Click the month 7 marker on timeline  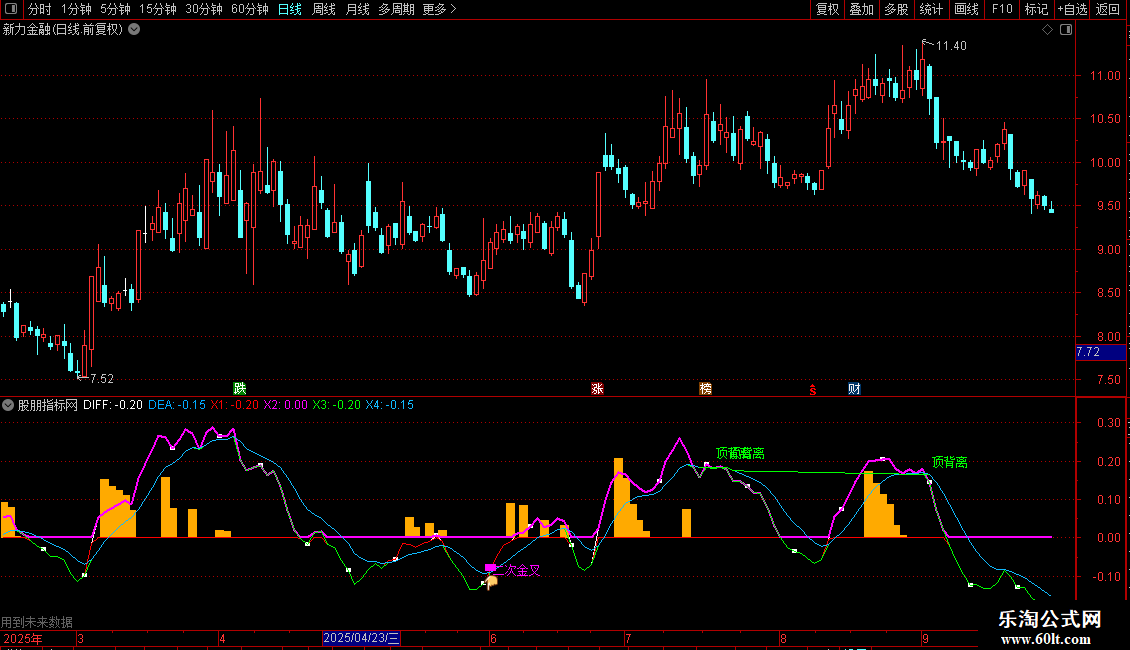pyautogui.click(x=628, y=638)
